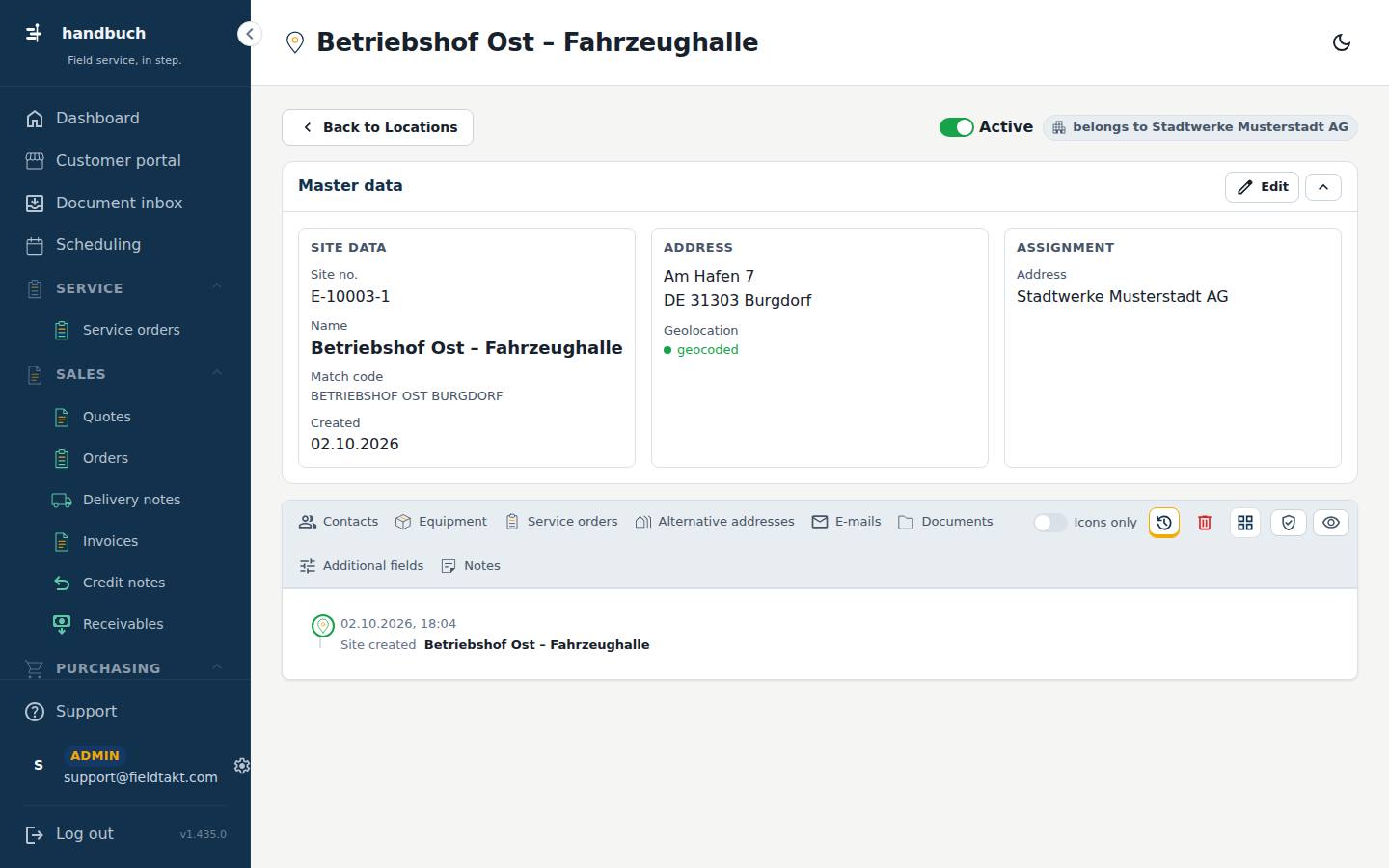Open user settings gear icon
Image resolution: width=1389 pixels, height=868 pixels.
coord(241,766)
